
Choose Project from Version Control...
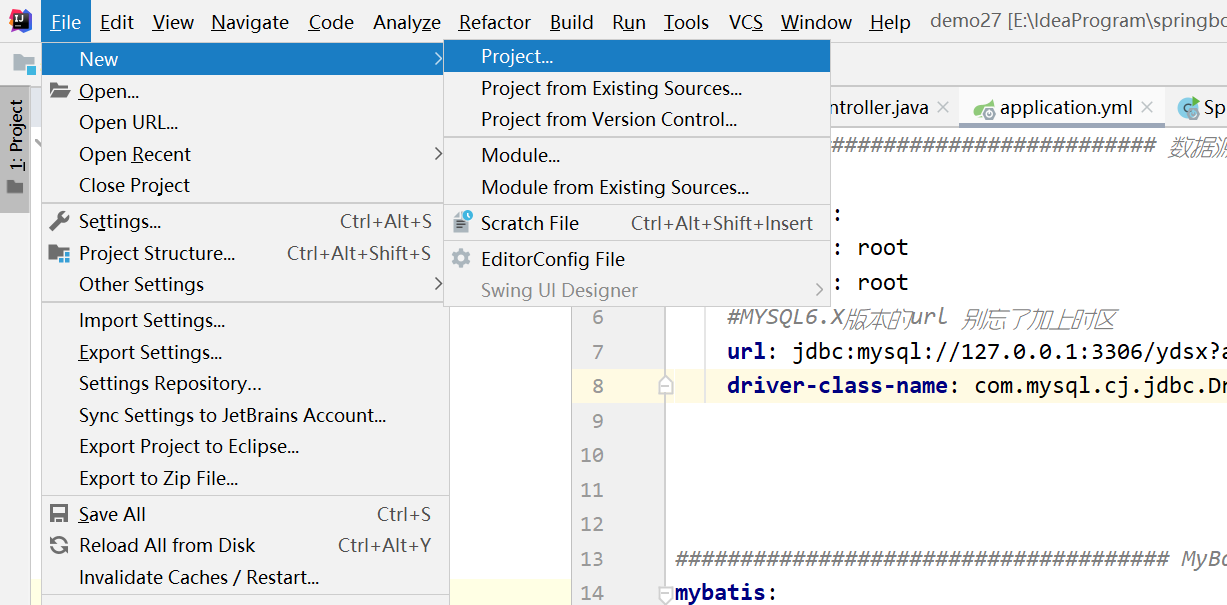(x=637, y=119)
